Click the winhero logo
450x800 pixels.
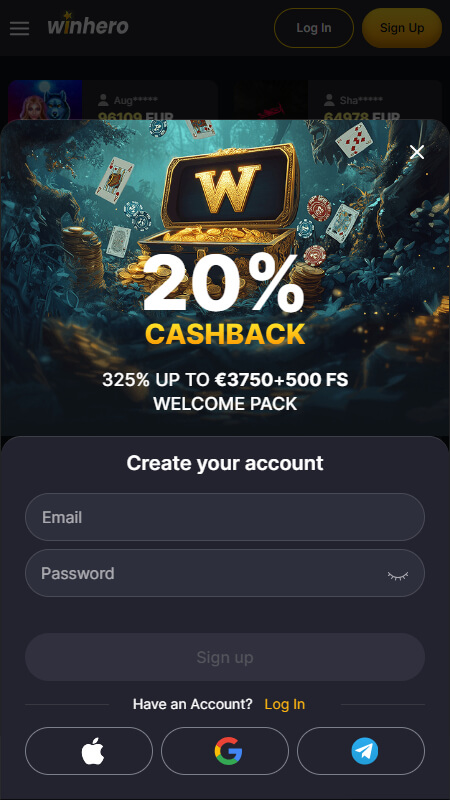(x=88, y=24)
